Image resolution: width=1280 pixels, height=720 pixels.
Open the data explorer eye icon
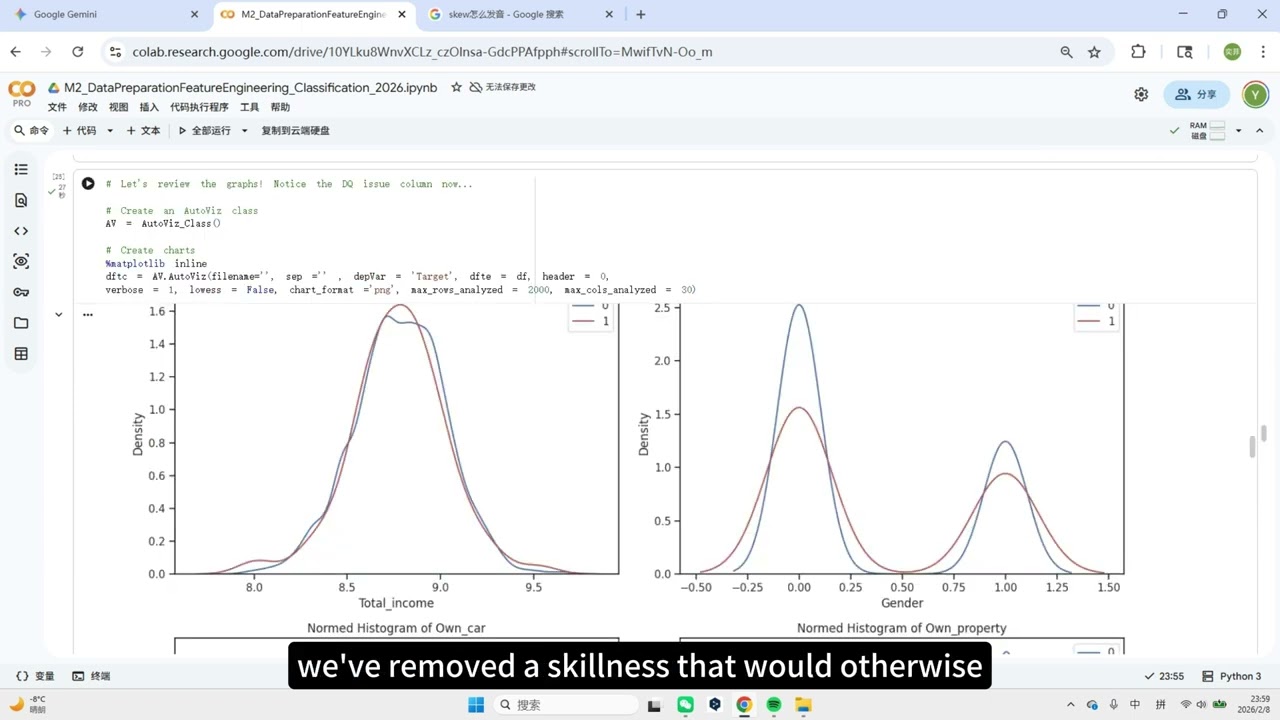coord(21,262)
